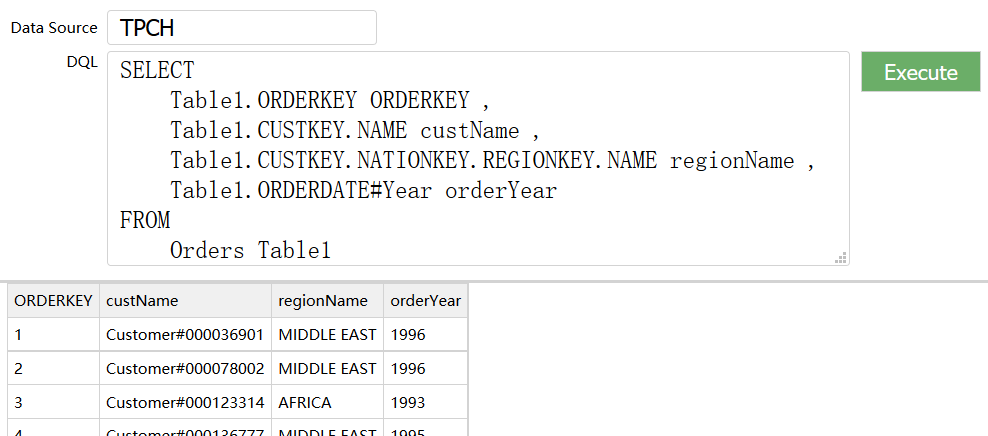Click the green Execute button
This screenshot has width=988, height=436.
pos(920,72)
